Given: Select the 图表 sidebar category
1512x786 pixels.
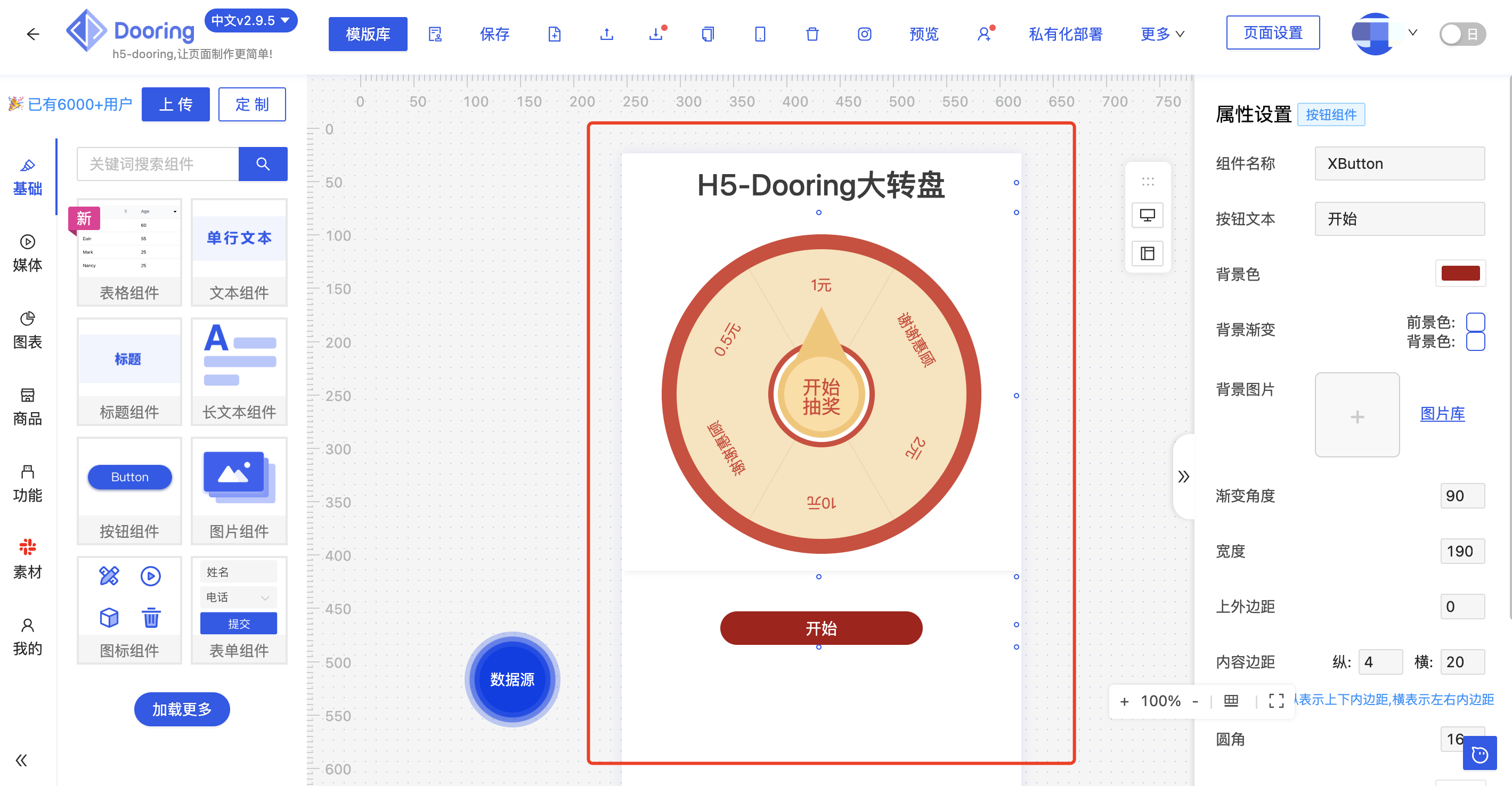Looking at the screenshot, I should pos(28,330).
